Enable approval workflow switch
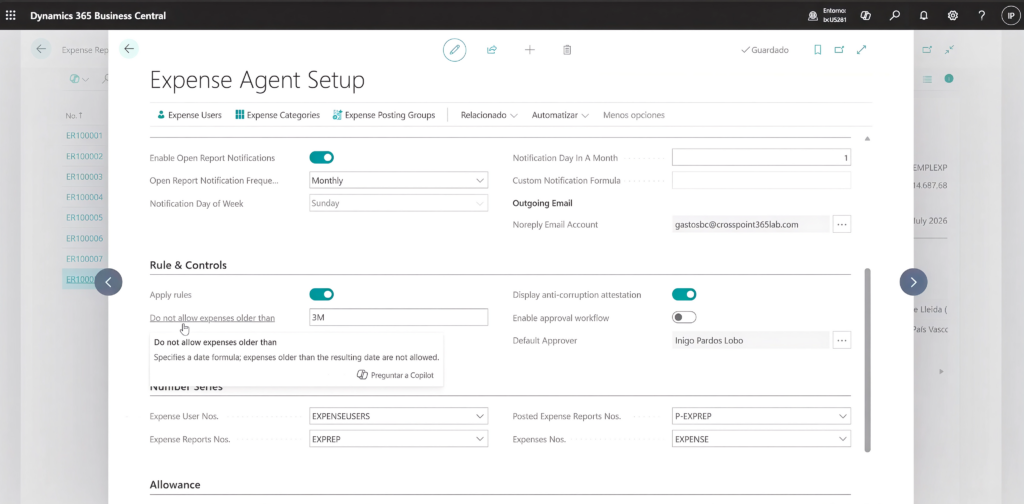1024x504 pixels. point(684,317)
